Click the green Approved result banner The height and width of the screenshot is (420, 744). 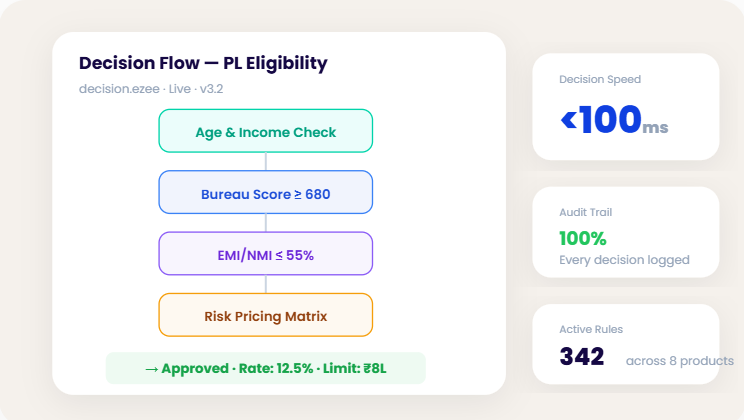[266, 368]
